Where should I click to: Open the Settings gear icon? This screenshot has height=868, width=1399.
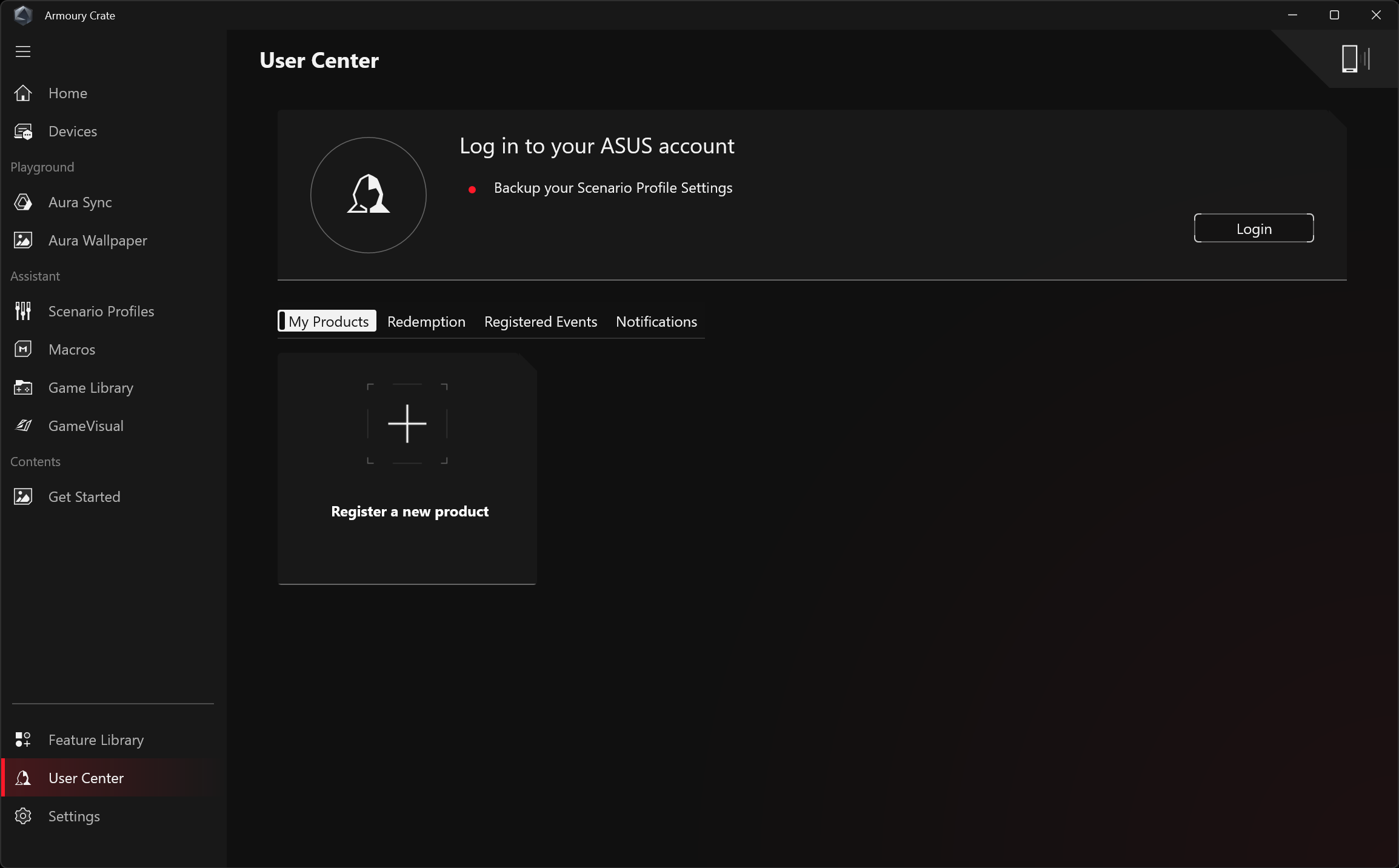(23, 816)
